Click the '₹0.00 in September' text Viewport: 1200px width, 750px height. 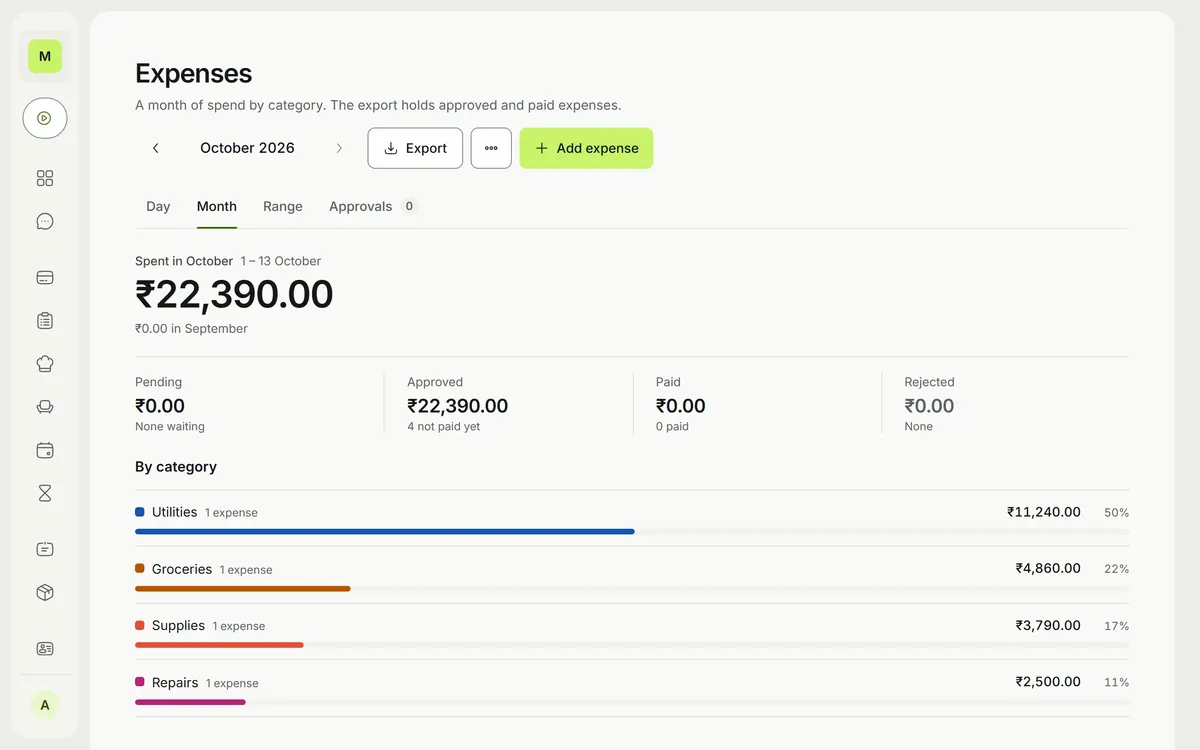pos(191,328)
